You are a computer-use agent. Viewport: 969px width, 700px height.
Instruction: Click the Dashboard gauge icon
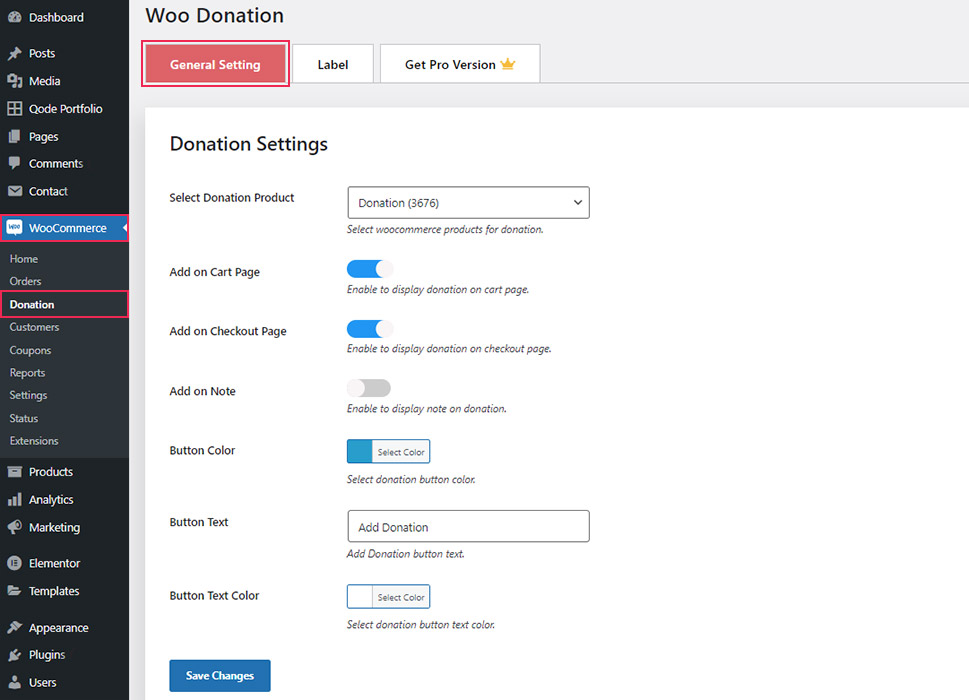point(14,17)
